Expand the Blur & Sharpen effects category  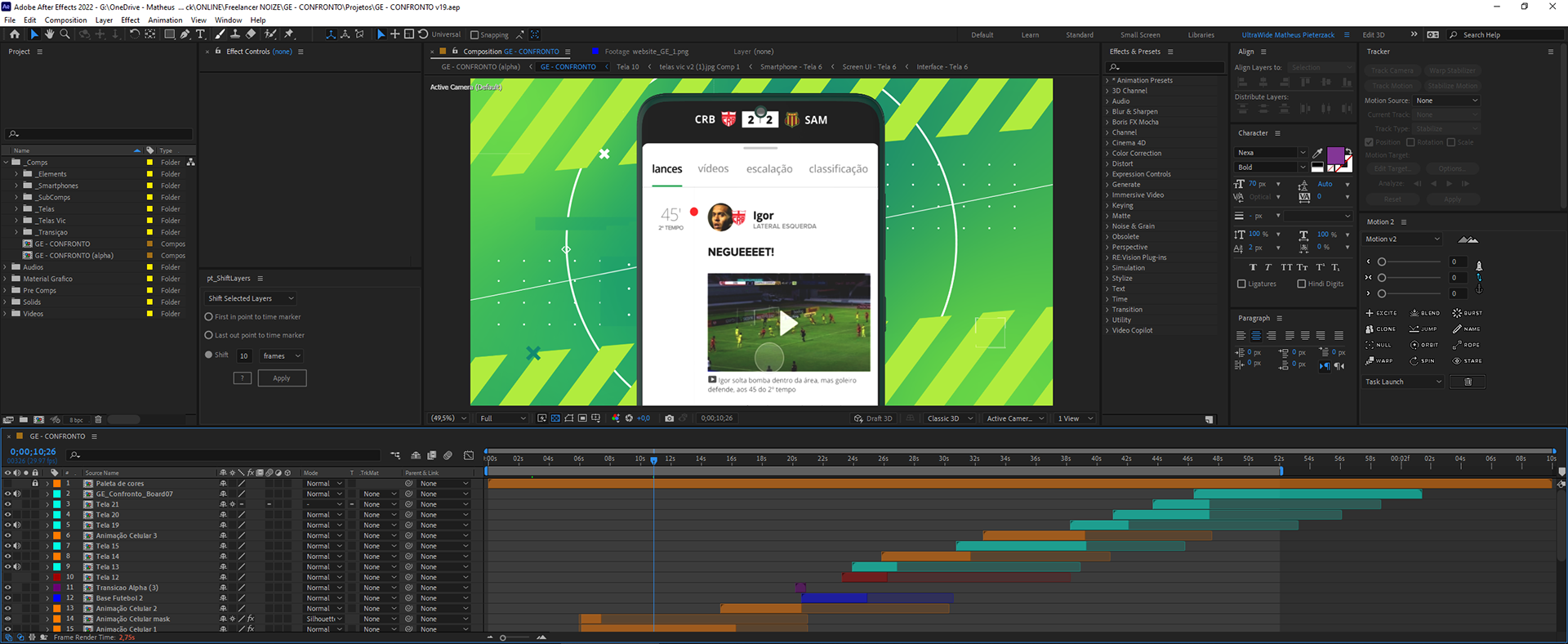click(1107, 112)
